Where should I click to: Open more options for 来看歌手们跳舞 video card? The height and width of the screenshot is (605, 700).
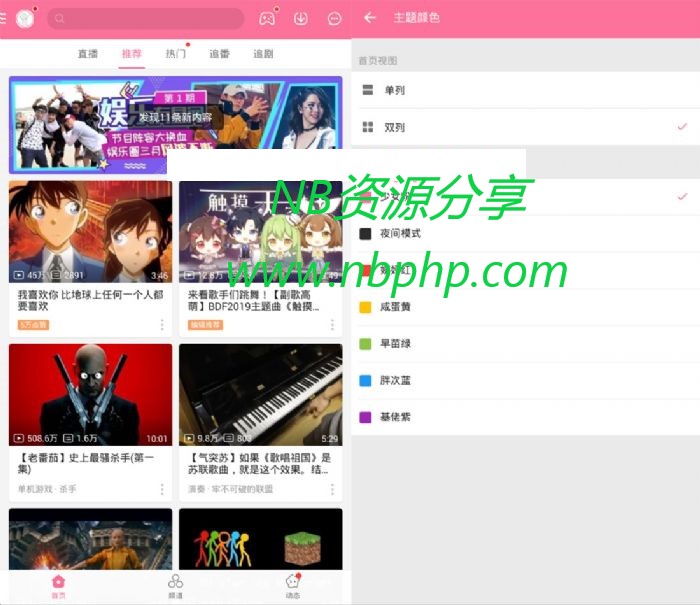click(332, 325)
